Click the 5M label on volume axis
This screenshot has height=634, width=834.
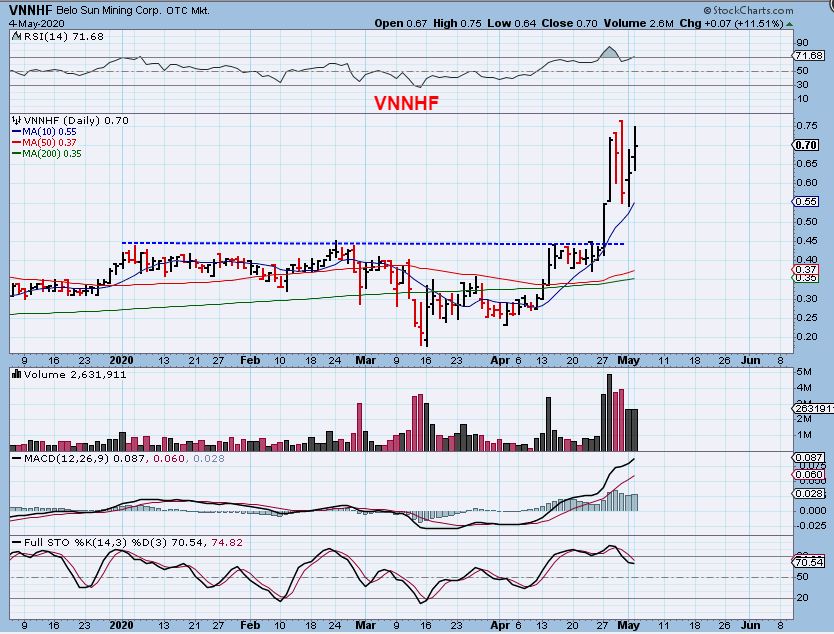click(x=804, y=372)
